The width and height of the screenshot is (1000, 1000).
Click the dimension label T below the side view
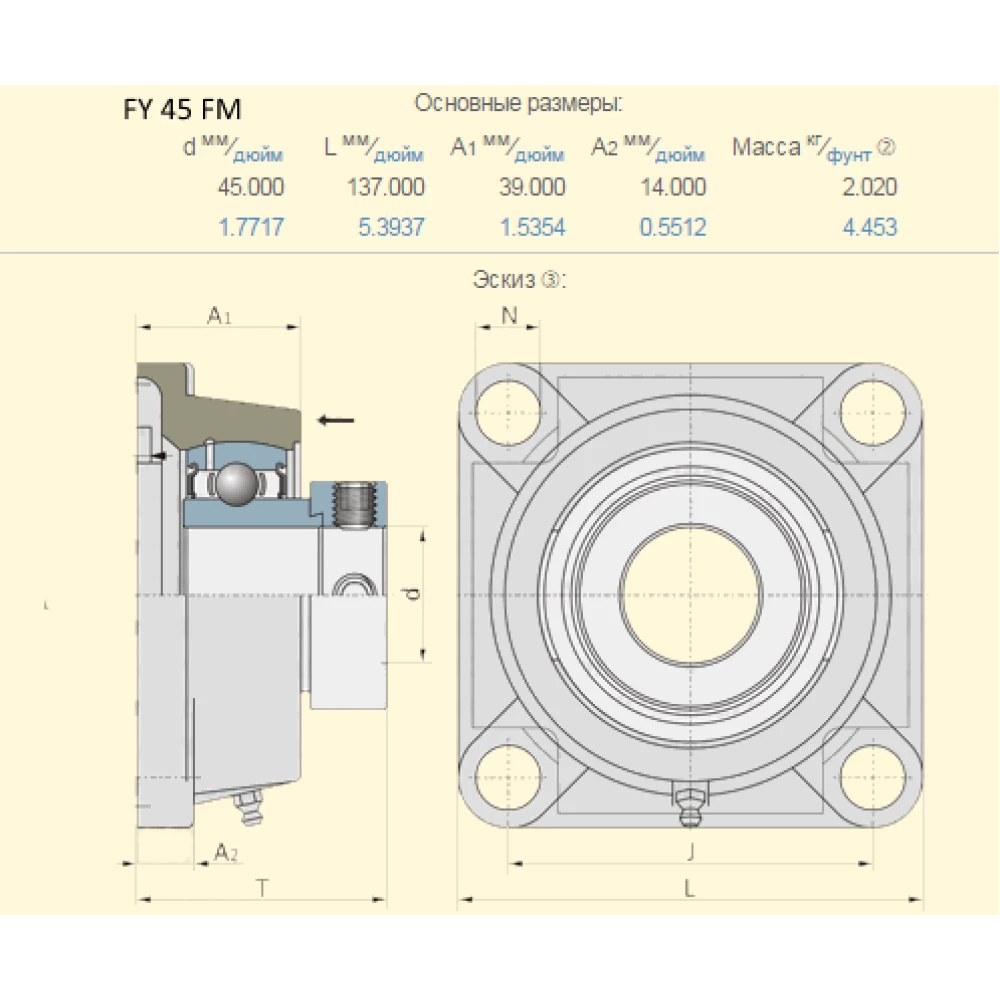[262, 884]
